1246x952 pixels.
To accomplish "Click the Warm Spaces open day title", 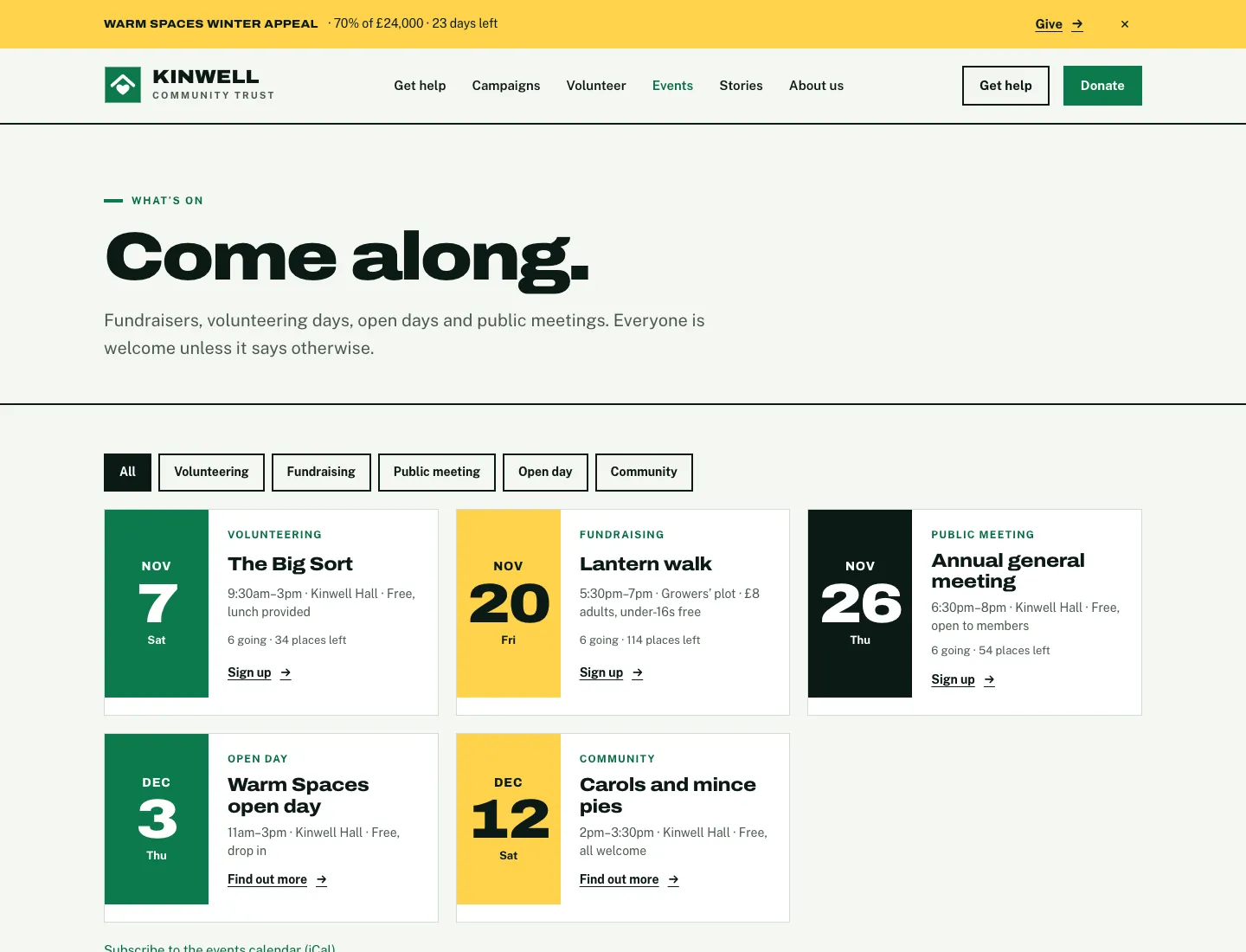I will pyautogui.click(x=299, y=795).
